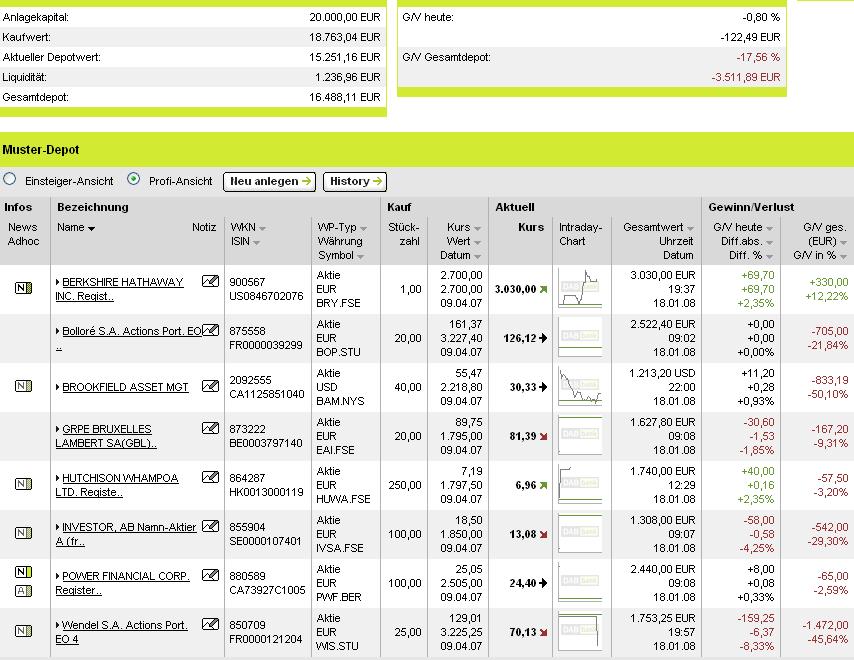Click green up arrow beside 6,96 price
Viewport: 854px width, 660px height.
(x=543, y=485)
